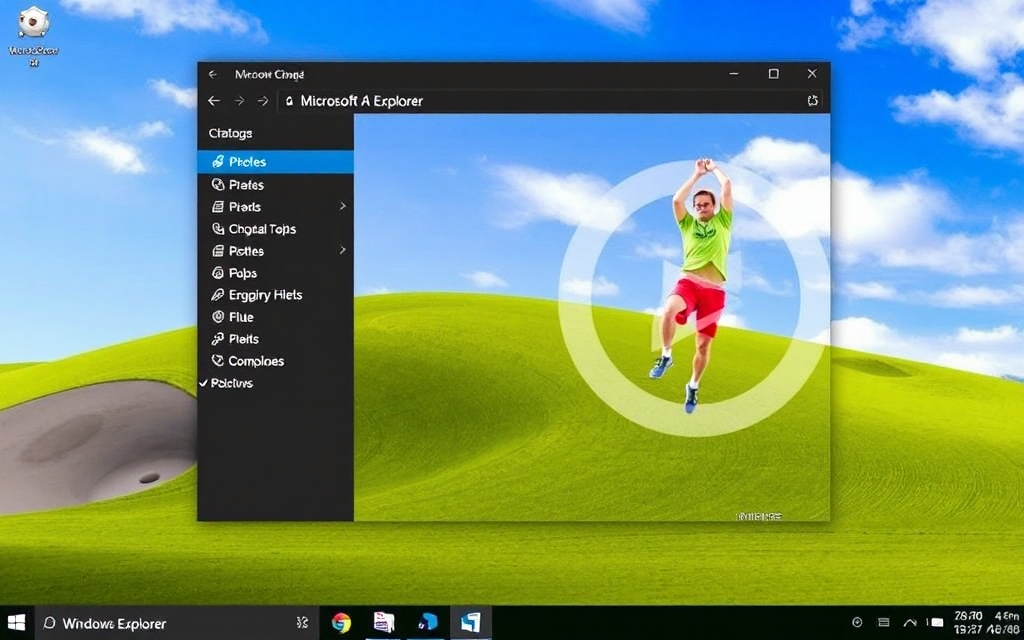Open the blue taskbar icon right of the document icon

click(x=428, y=622)
